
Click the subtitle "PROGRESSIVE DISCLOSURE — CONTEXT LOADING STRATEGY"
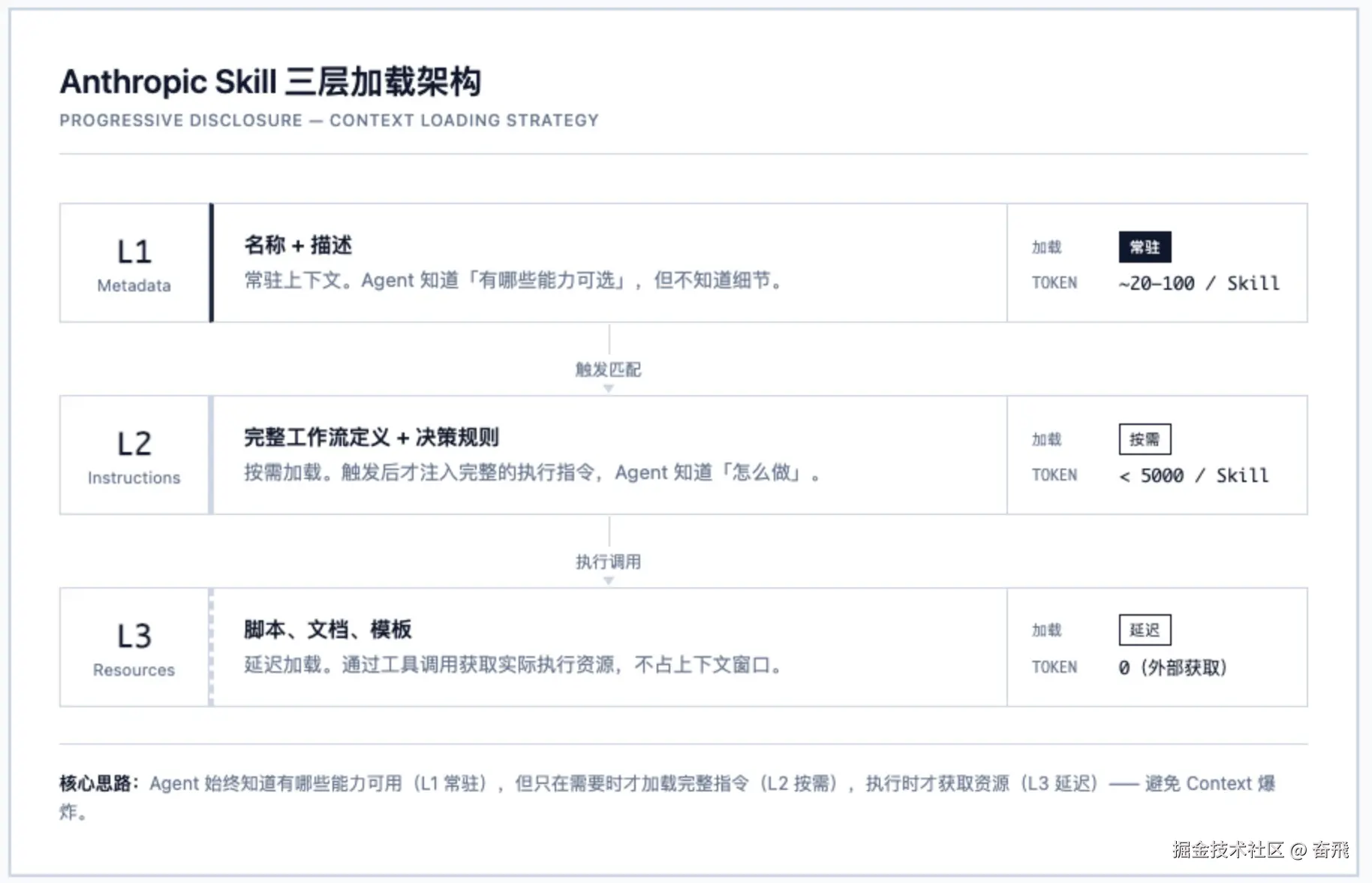(329, 121)
